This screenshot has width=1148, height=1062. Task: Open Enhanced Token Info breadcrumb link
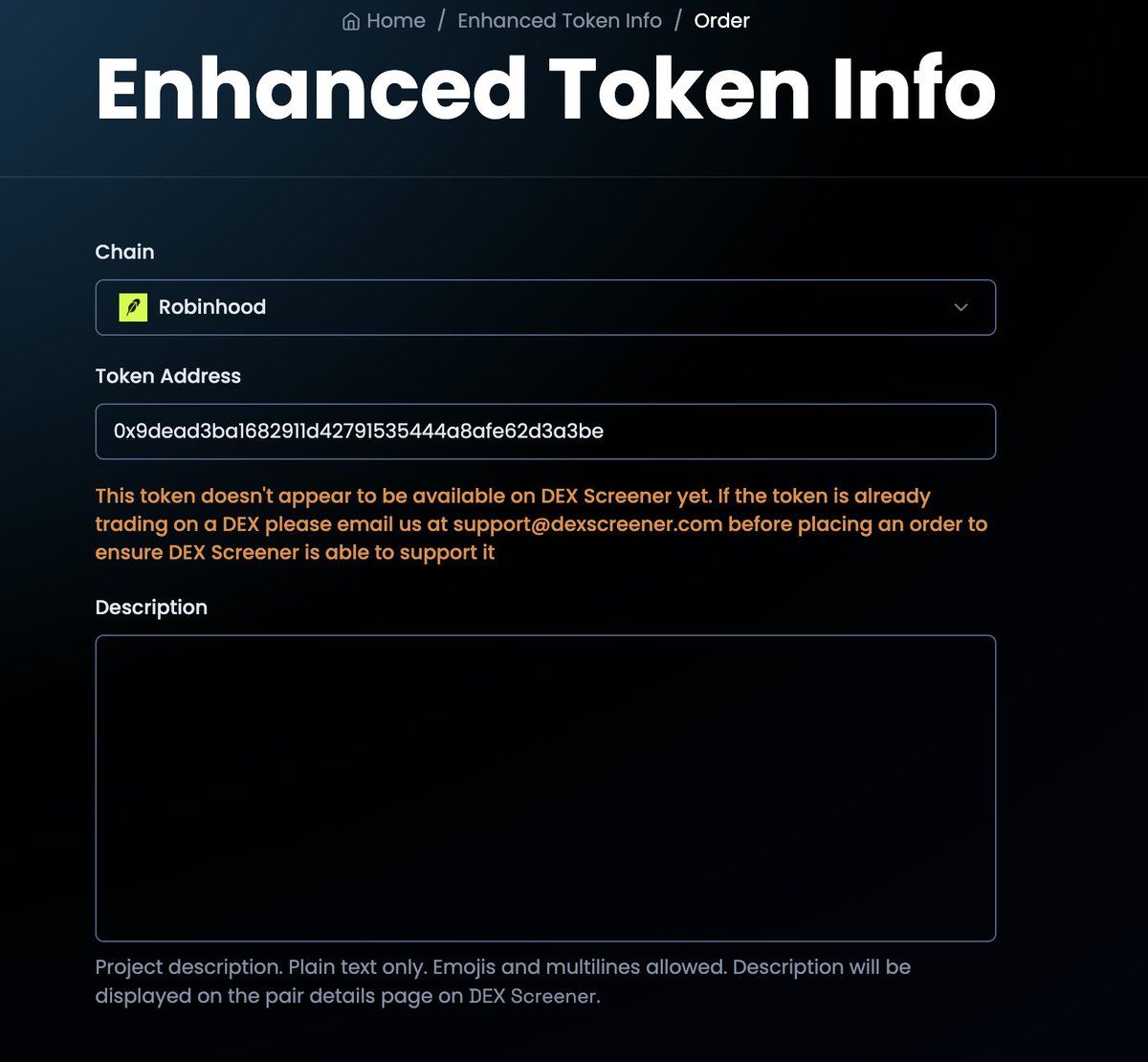(560, 21)
